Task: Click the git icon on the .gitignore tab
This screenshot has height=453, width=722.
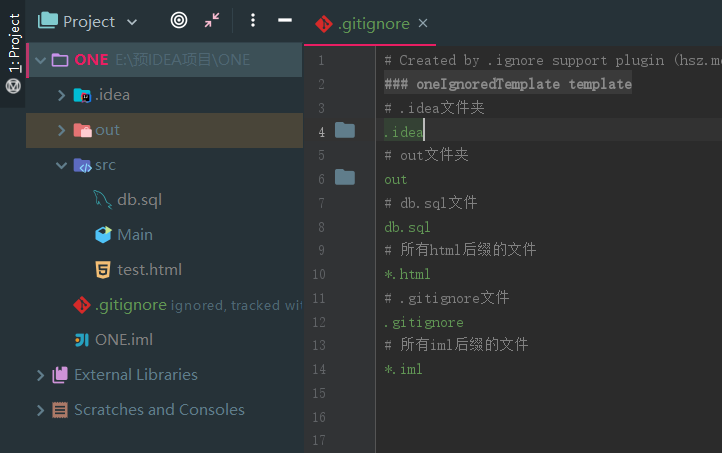Action: point(324,24)
